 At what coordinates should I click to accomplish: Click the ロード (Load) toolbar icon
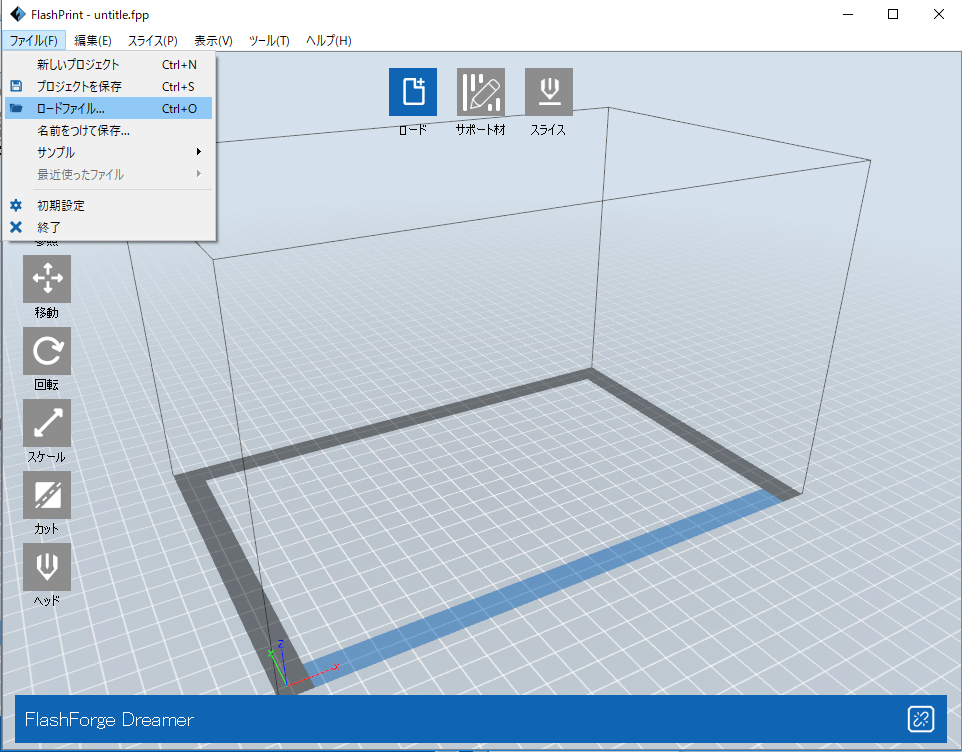pyautogui.click(x=413, y=92)
